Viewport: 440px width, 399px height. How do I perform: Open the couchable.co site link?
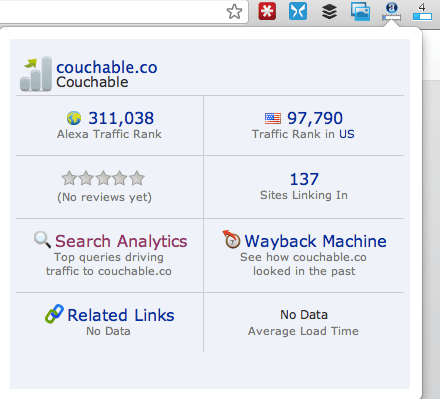(107, 67)
